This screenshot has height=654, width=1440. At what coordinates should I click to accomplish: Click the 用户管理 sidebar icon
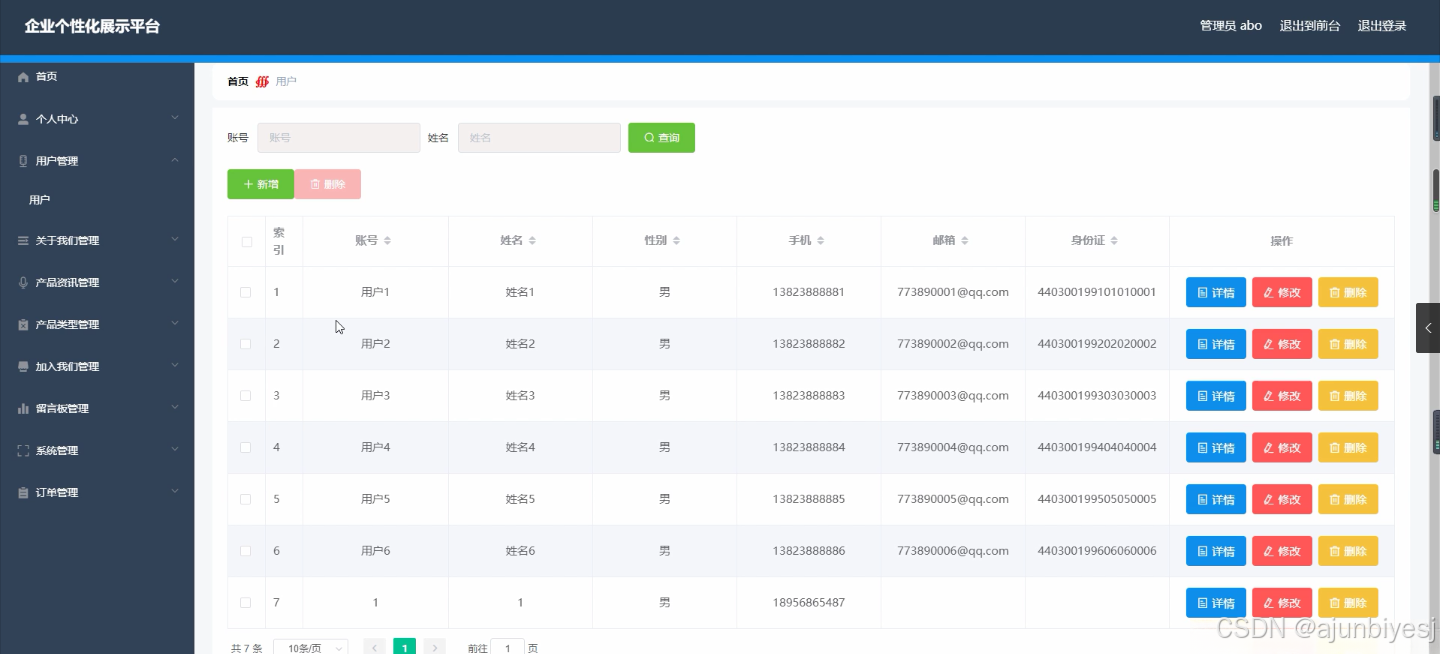23,161
